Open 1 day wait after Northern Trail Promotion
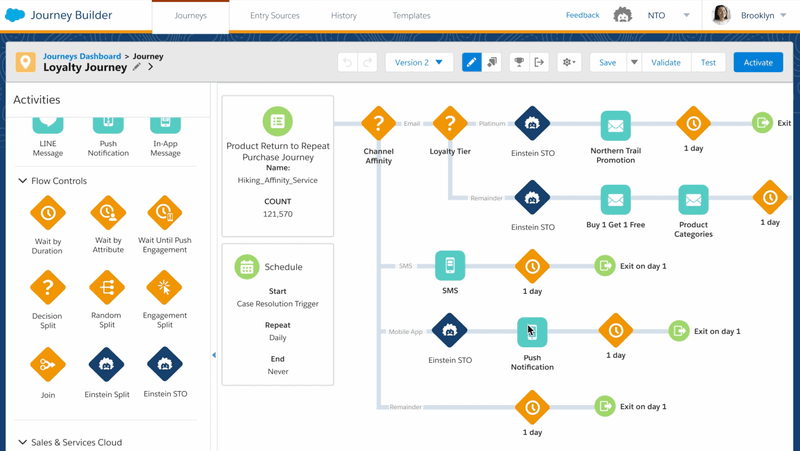This screenshot has width=800, height=451. (693, 123)
